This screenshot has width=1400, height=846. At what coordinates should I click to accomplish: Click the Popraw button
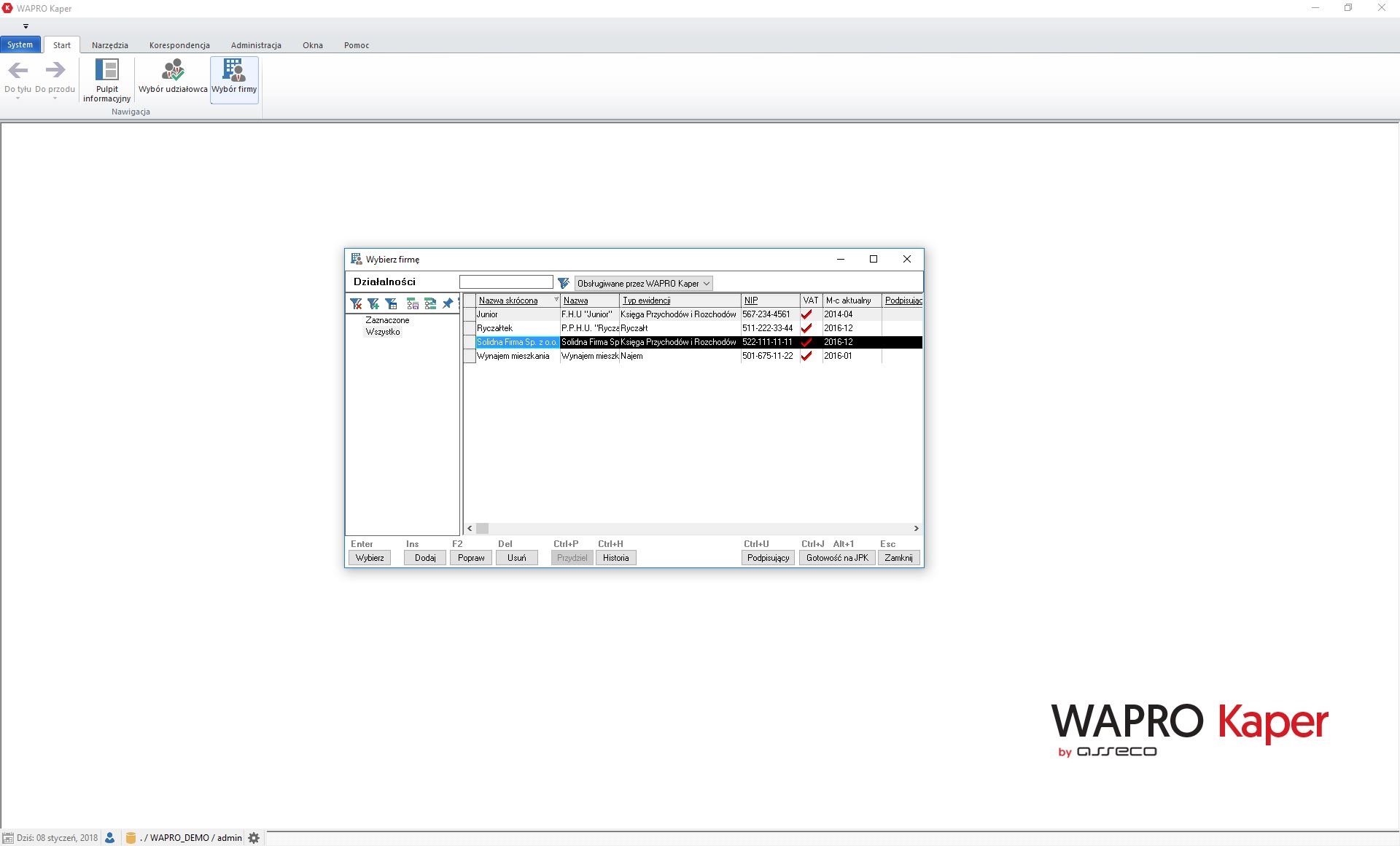click(x=471, y=558)
